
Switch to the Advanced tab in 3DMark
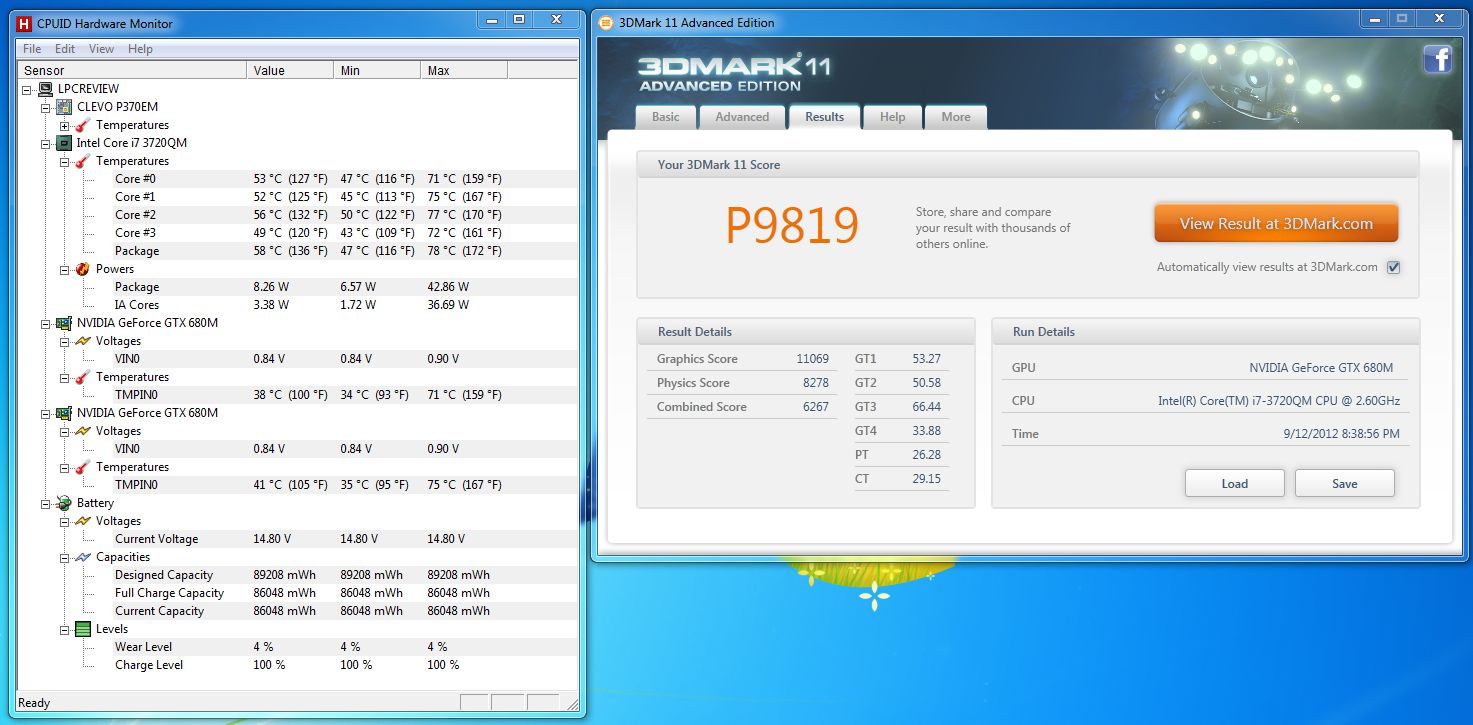[x=742, y=117]
